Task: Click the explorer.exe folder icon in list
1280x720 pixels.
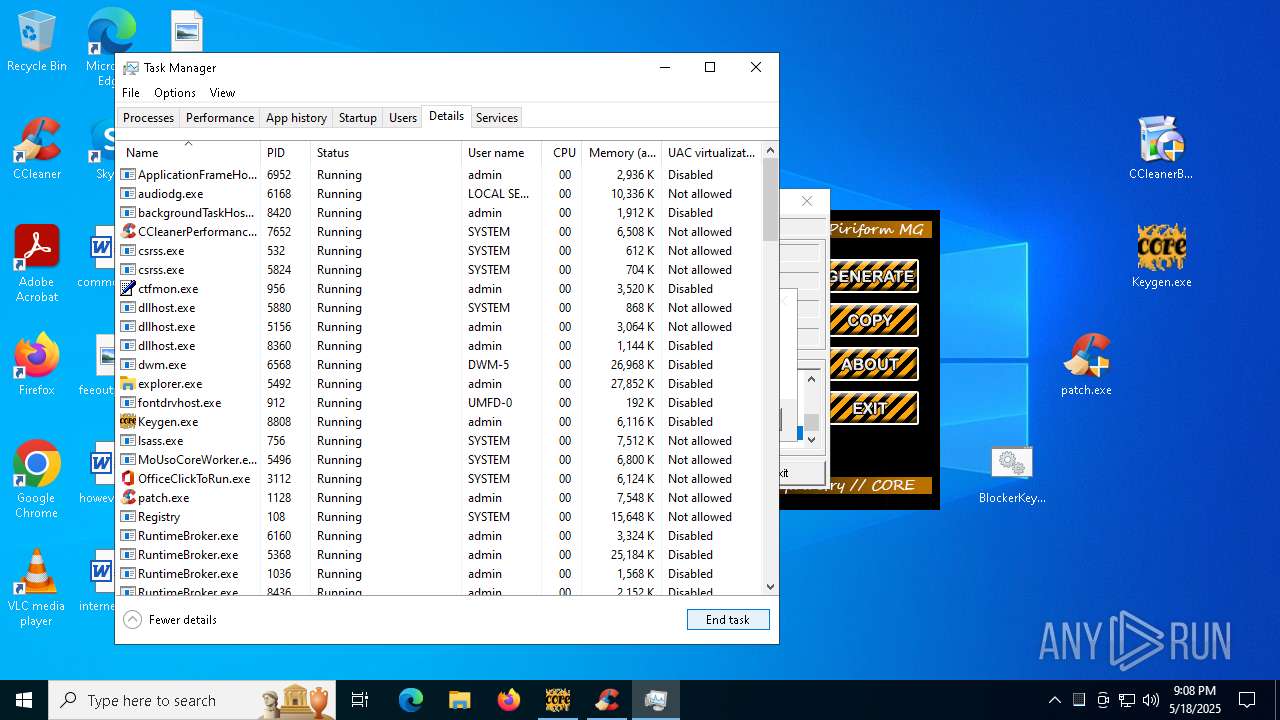Action: 128,384
